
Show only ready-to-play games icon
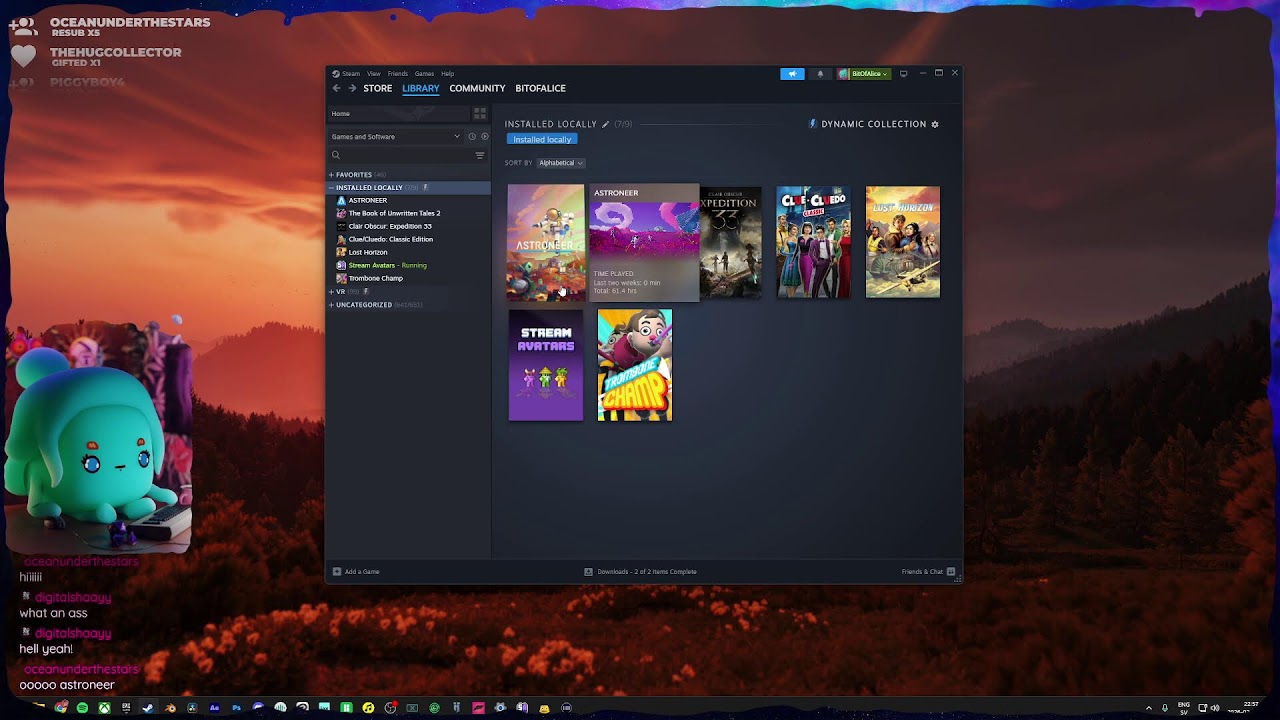pos(484,137)
